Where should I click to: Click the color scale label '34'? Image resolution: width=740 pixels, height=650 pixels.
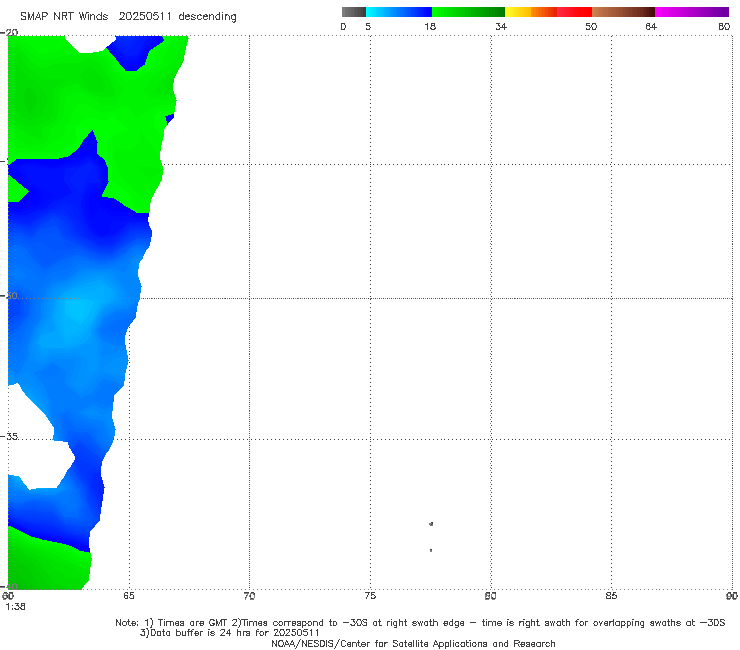pyautogui.click(x=501, y=26)
